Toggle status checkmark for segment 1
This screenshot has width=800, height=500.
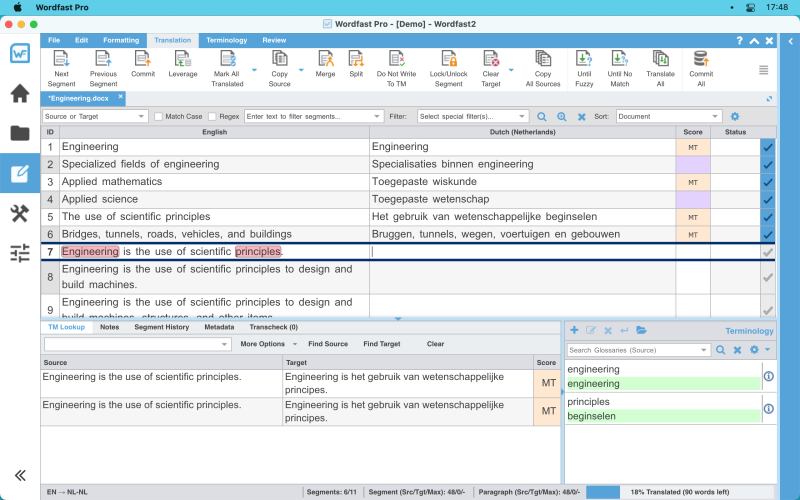[768, 147]
